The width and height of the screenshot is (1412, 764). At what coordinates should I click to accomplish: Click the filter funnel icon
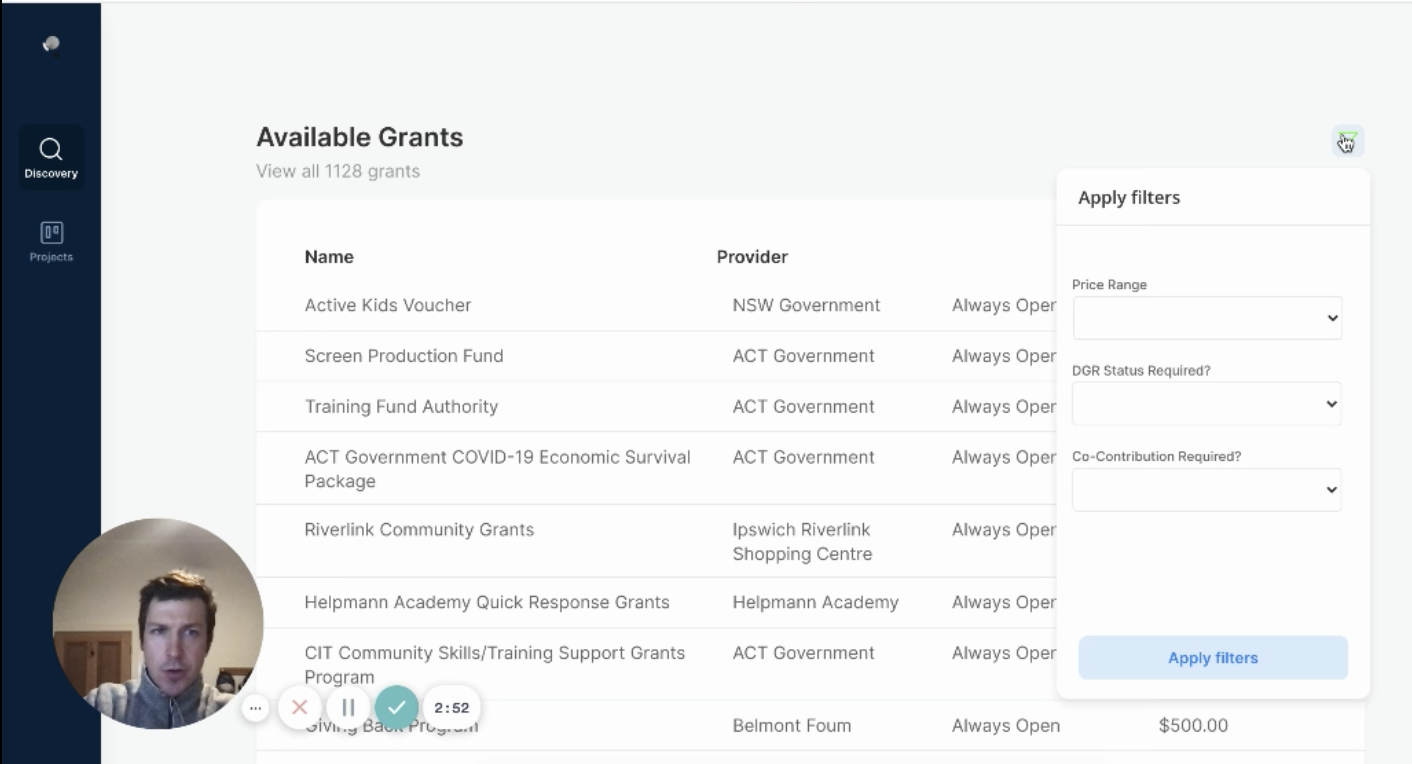pos(1347,141)
